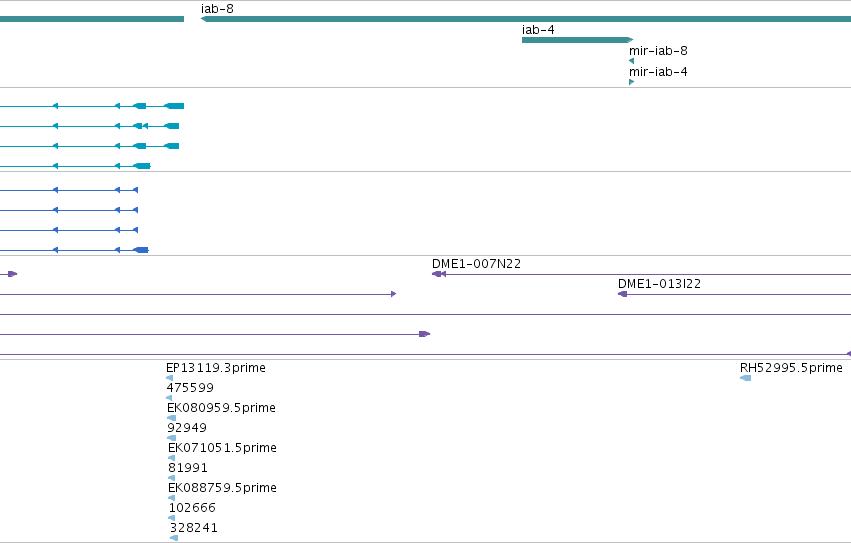Select the 81991 feature glyph

pos(172,478)
